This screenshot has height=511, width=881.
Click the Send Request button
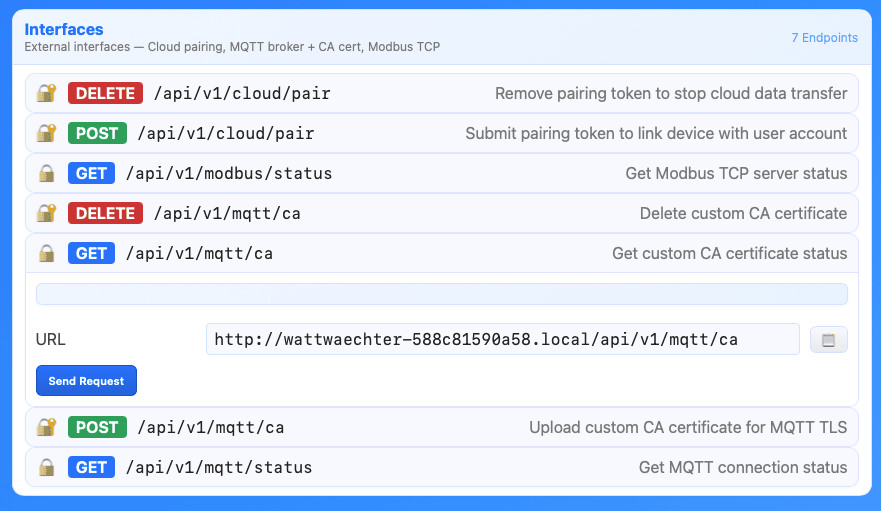click(87, 381)
